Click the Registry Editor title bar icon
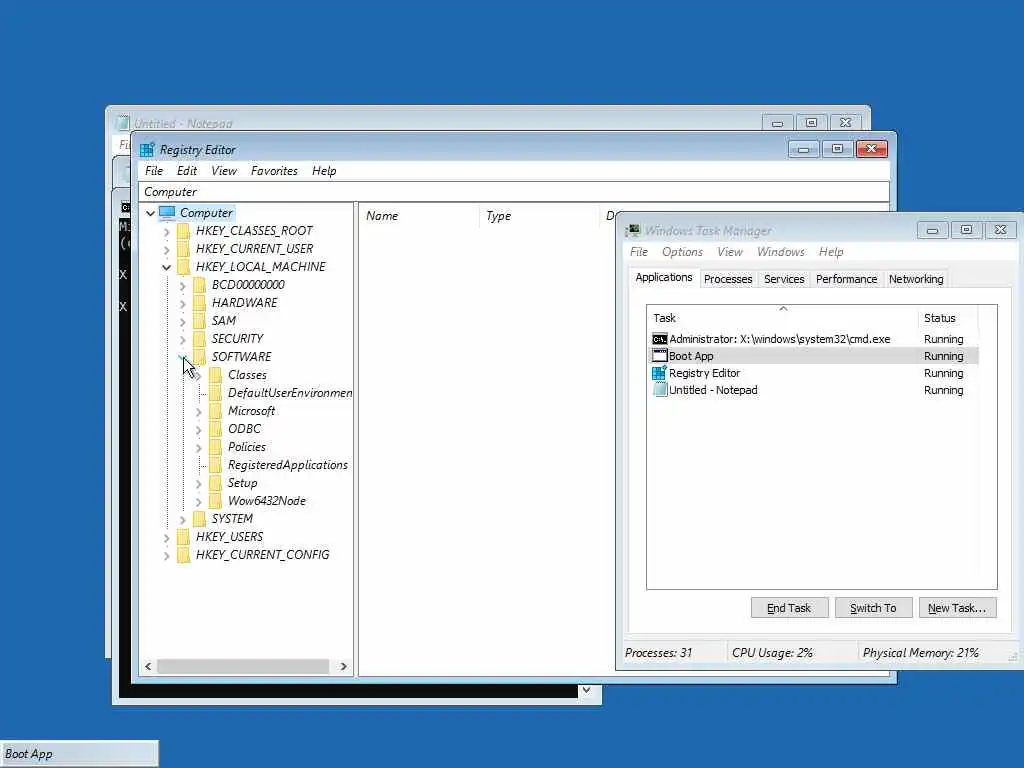 [x=147, y=150]
